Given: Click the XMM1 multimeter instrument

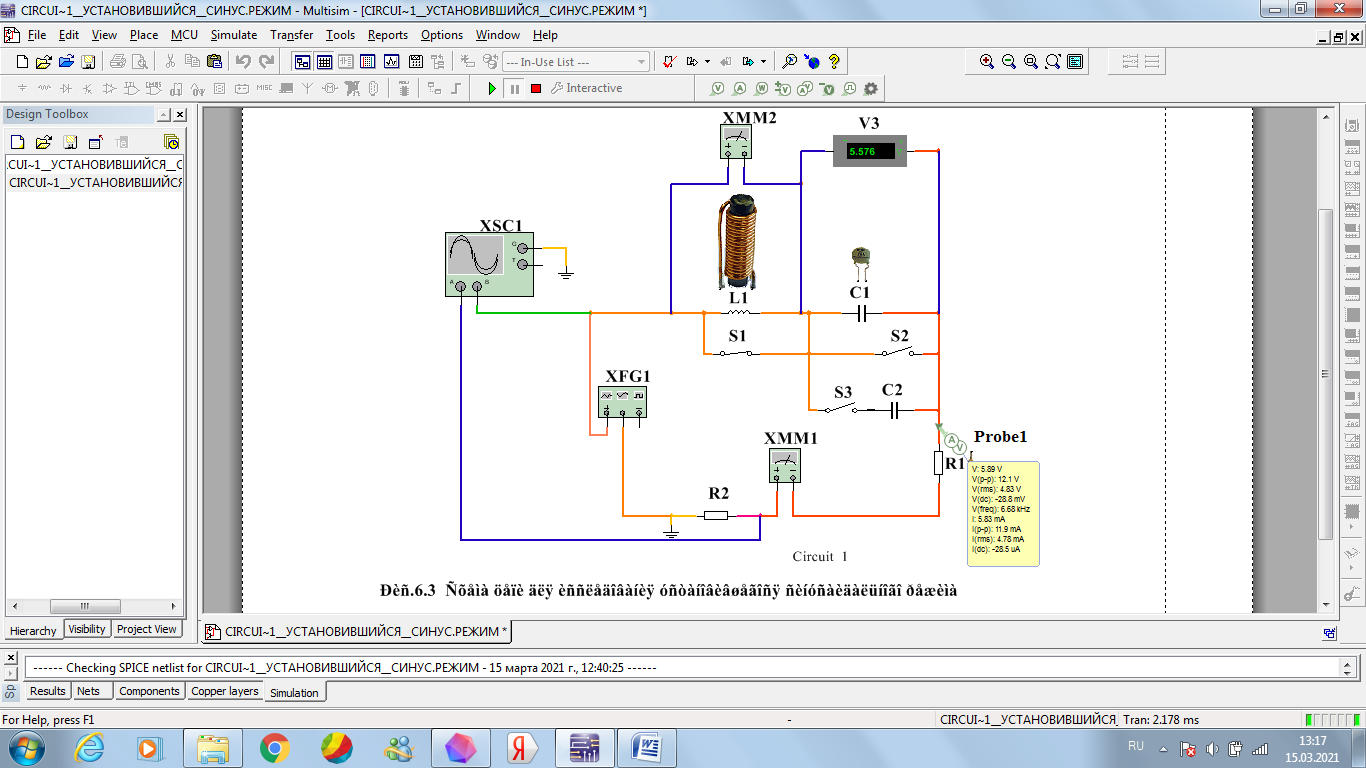Looking at the screenshot, I should (785, 465).
